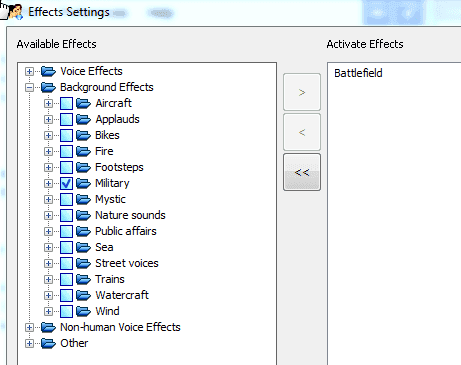
Task: Click the Footsteps folder icon
Action: [x=83, y=167]
